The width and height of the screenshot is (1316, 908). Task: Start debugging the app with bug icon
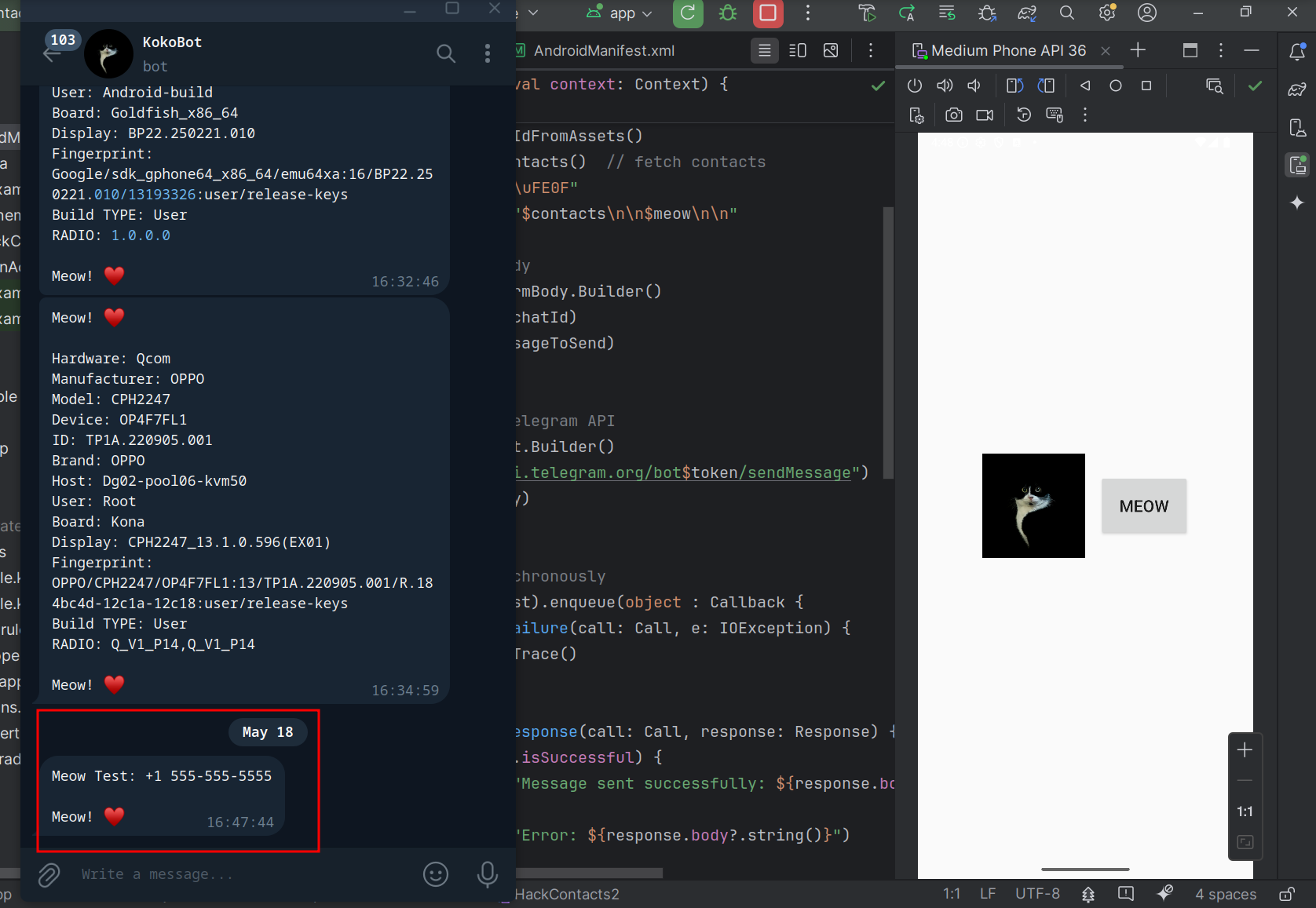(x=728, y=13)
